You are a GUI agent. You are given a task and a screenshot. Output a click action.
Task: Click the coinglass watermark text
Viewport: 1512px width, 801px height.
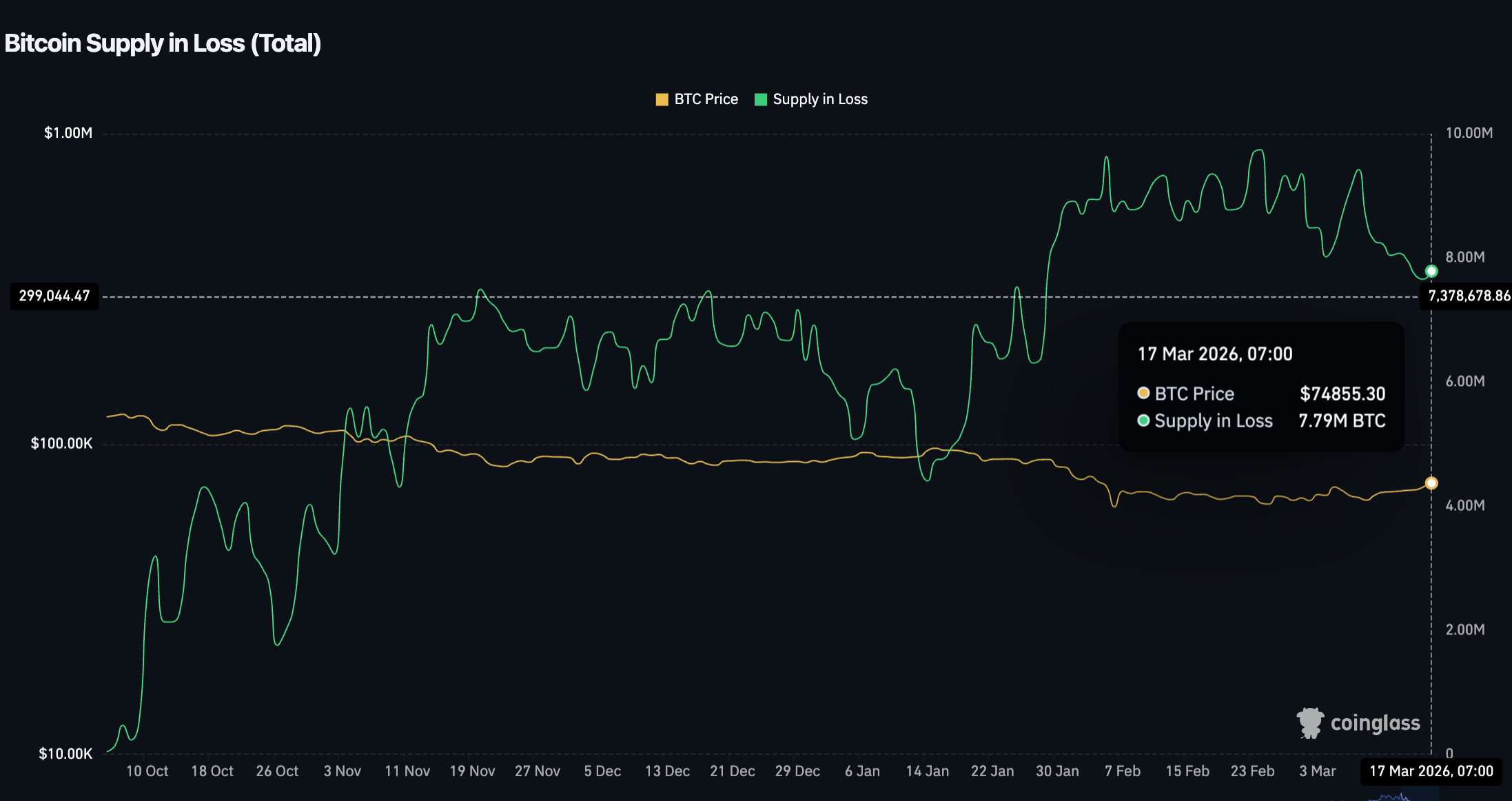point(1375,722)
